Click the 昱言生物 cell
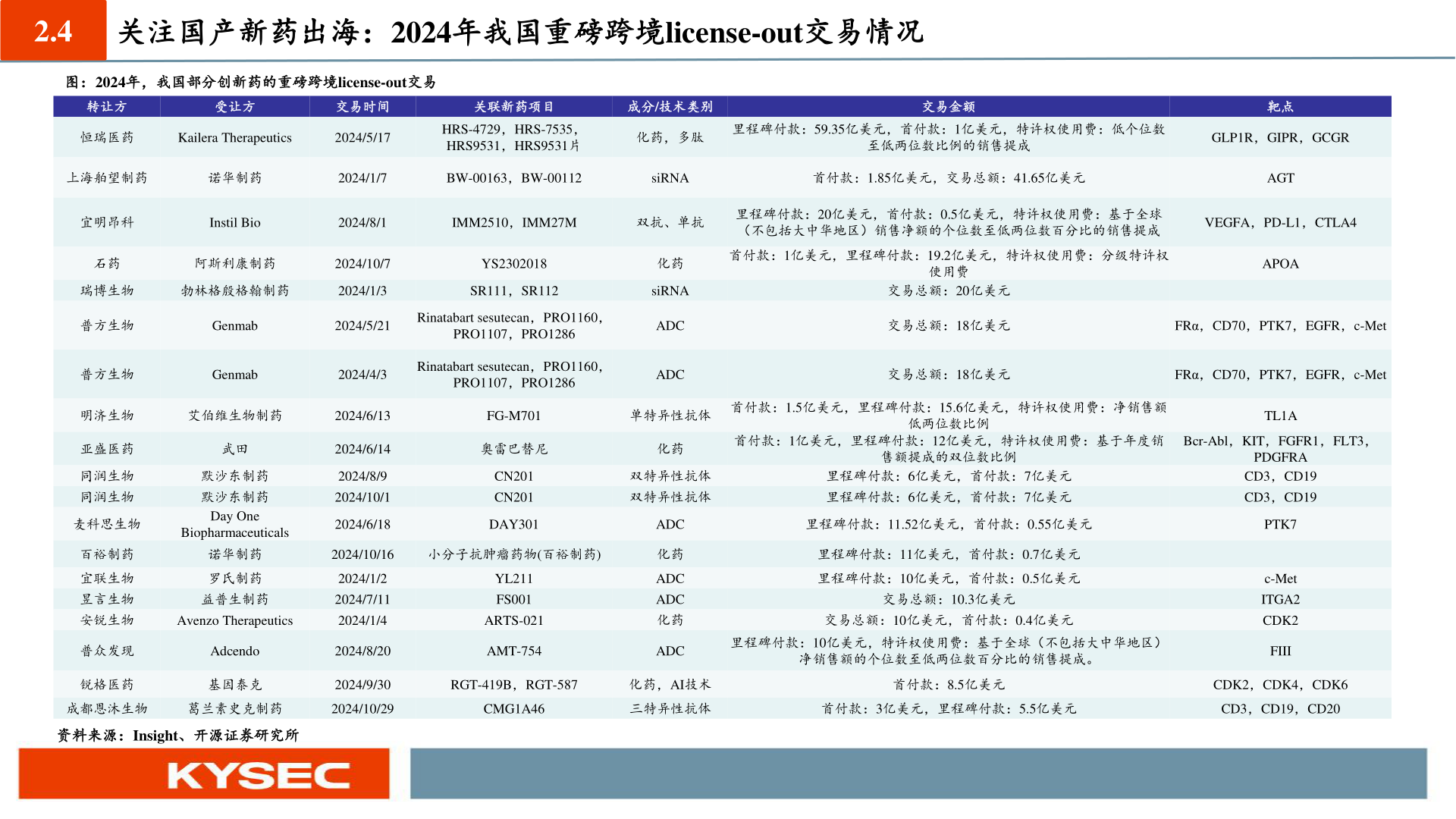This screenshot has height=819, width=1456. click(x=107, y=599)
